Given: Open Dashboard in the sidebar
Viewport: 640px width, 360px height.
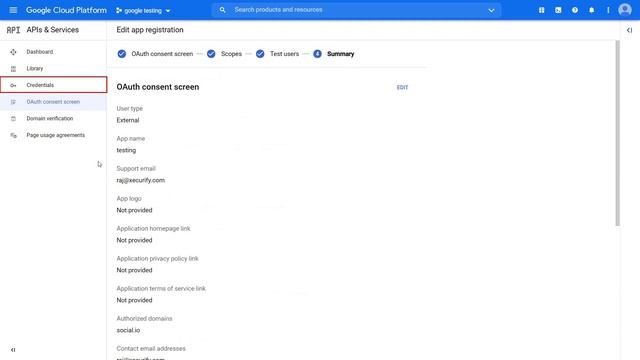Looking at the screenshot, I should pos(53,52).
